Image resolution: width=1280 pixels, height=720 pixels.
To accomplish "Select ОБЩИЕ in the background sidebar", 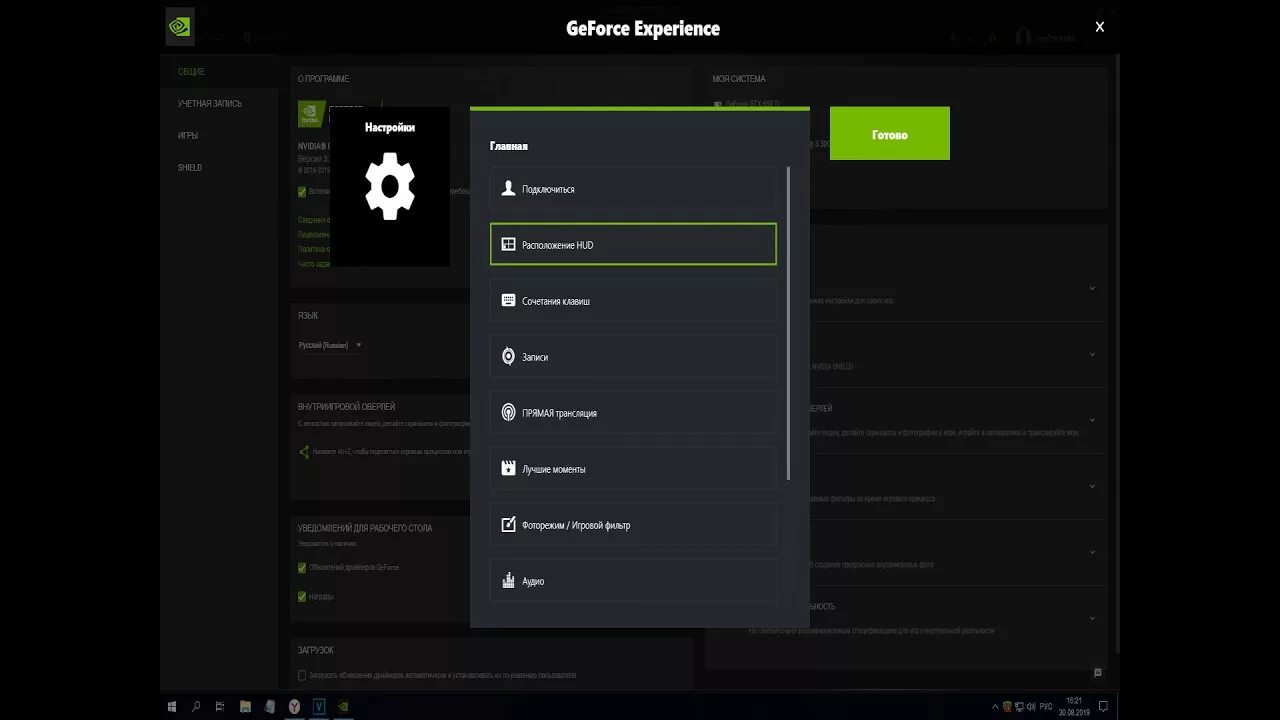I will (x=191, y=71).
